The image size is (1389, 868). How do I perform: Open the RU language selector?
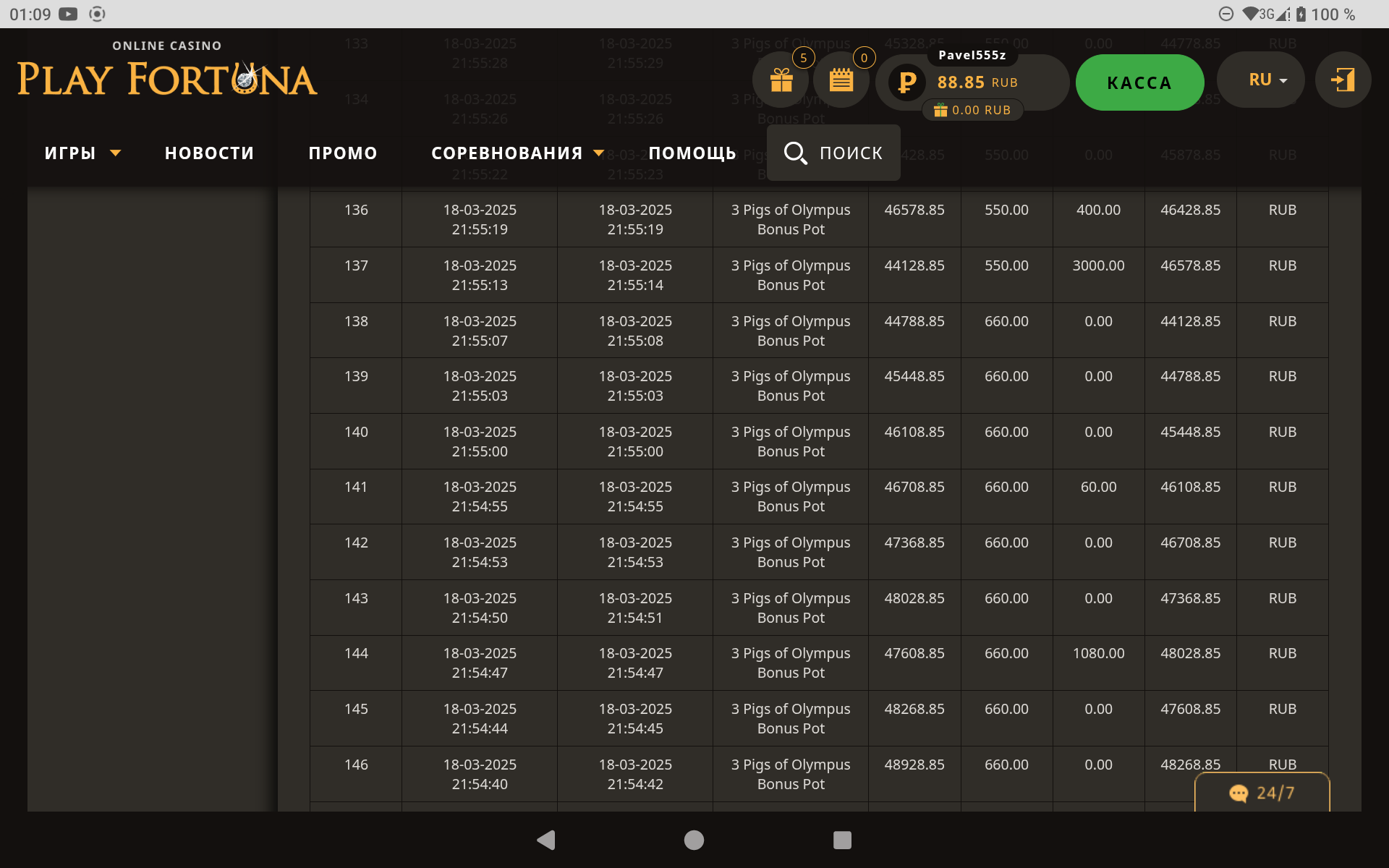[x=1267, y=80]
